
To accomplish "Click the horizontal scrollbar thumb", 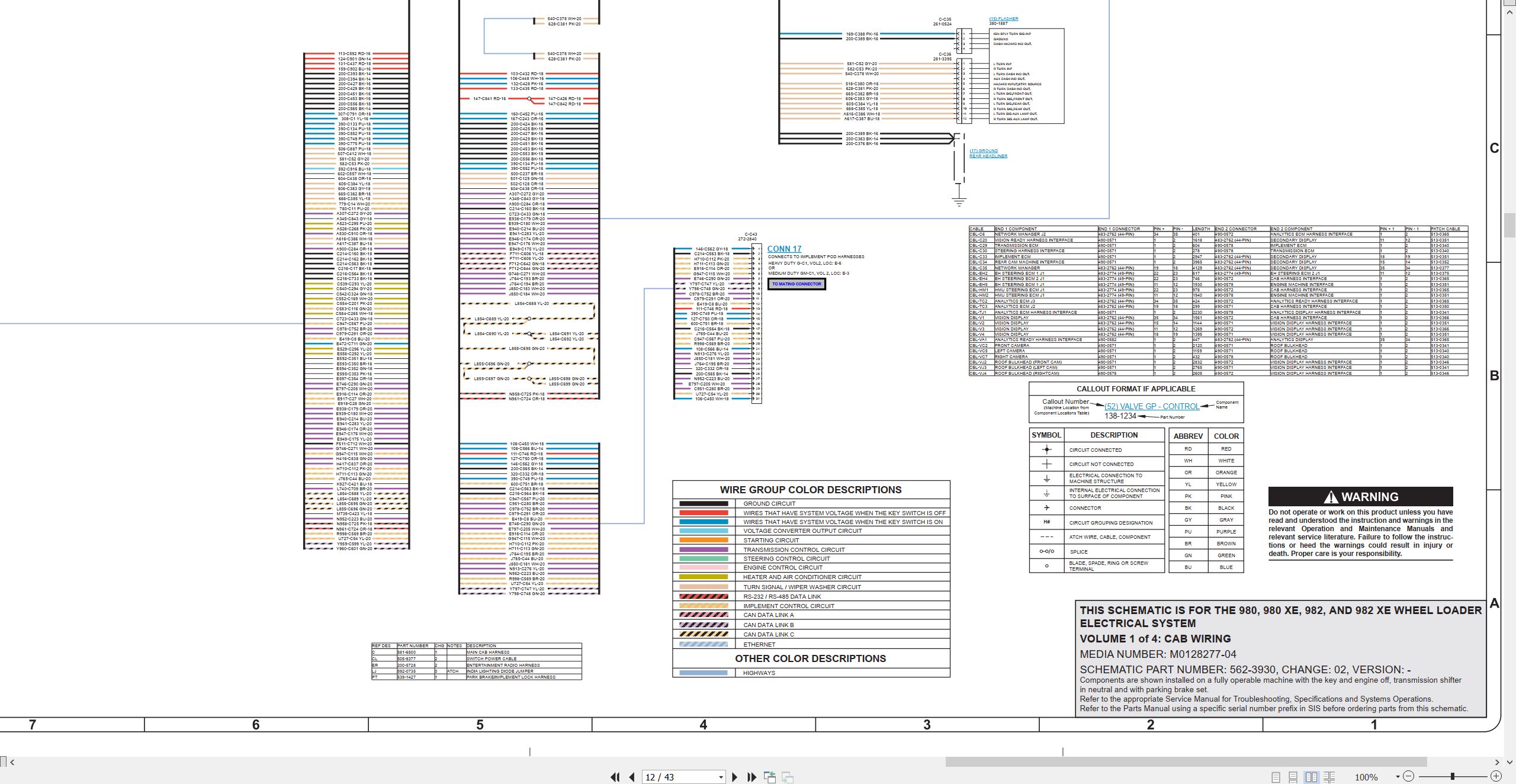I will 1186,762.
